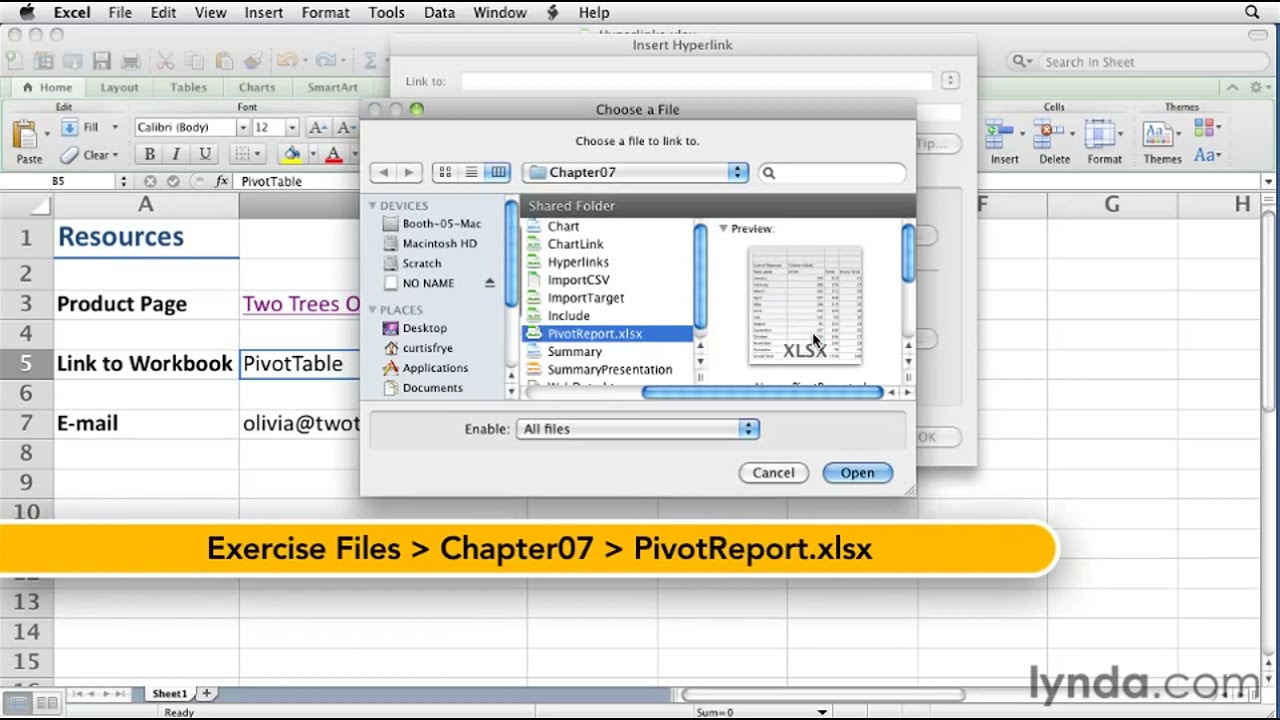Click the Print icon in Excel toolbar

click(x=131, y=61)
